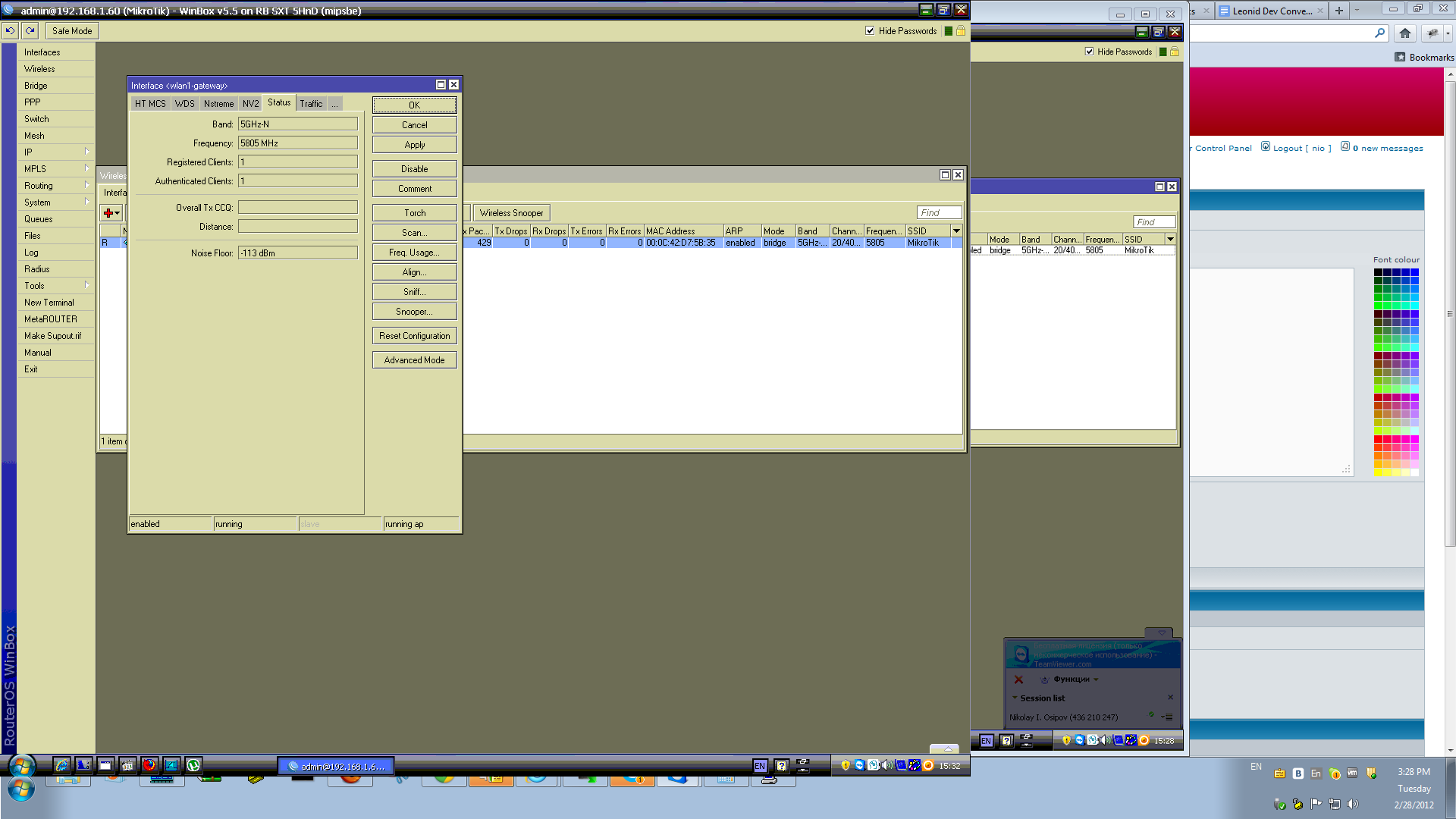Click the redo arrow on the WinBox toolbar
Viewport: 1456px width, 819px height.
[29, 30]
